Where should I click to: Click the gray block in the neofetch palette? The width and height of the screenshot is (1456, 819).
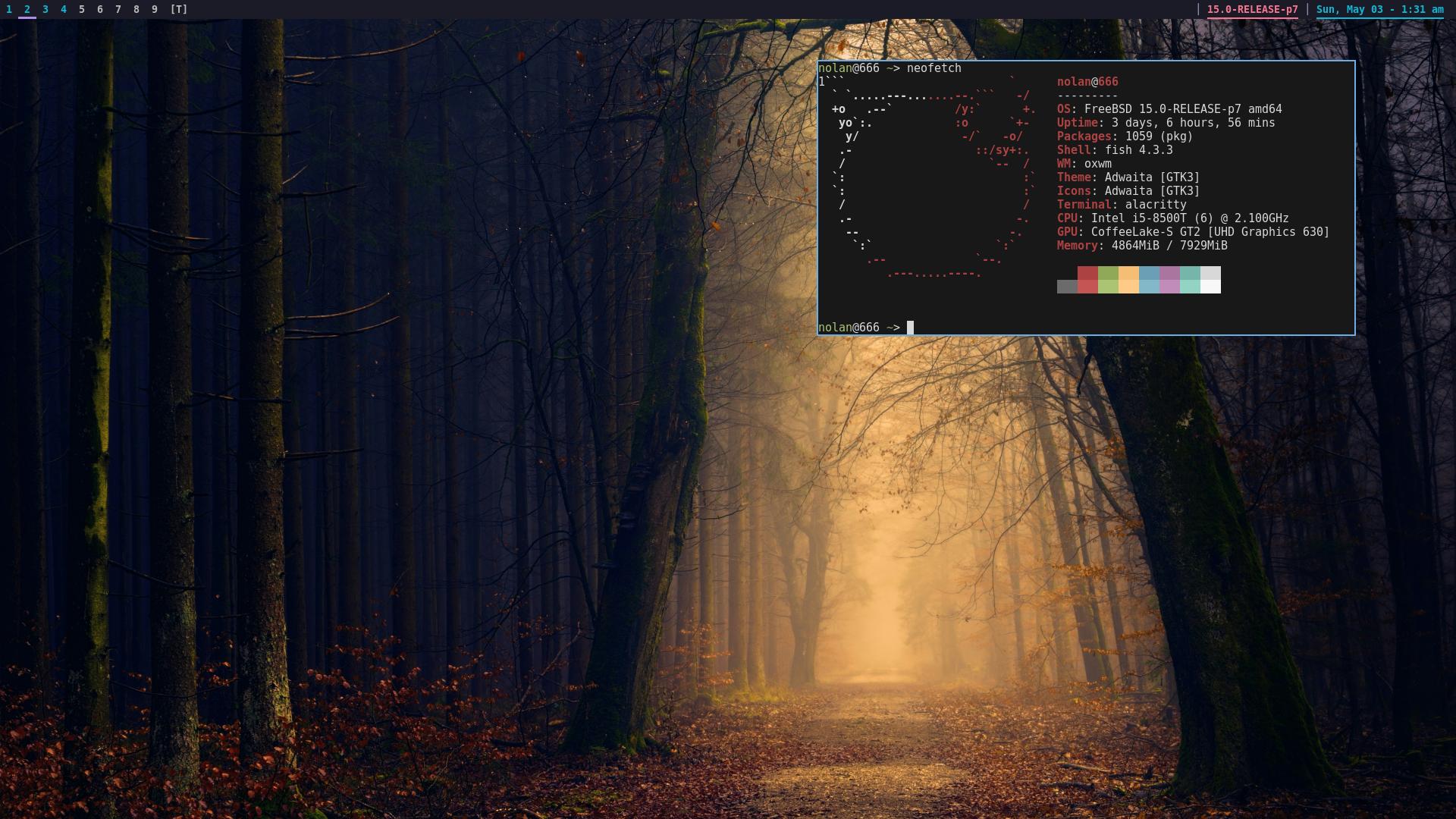[x=1067, y=287]
